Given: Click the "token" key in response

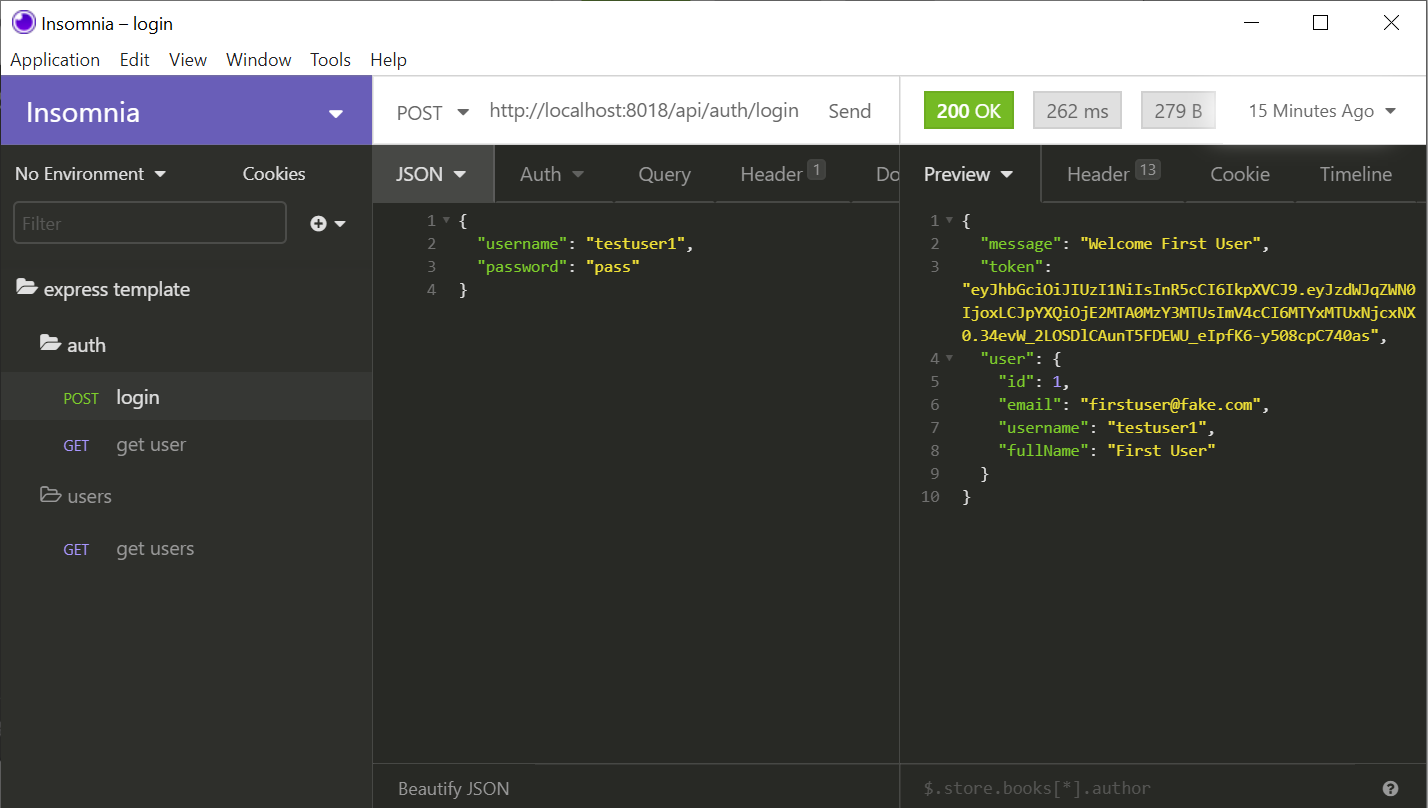Looking at the screenshot, I should (1012, 266).
